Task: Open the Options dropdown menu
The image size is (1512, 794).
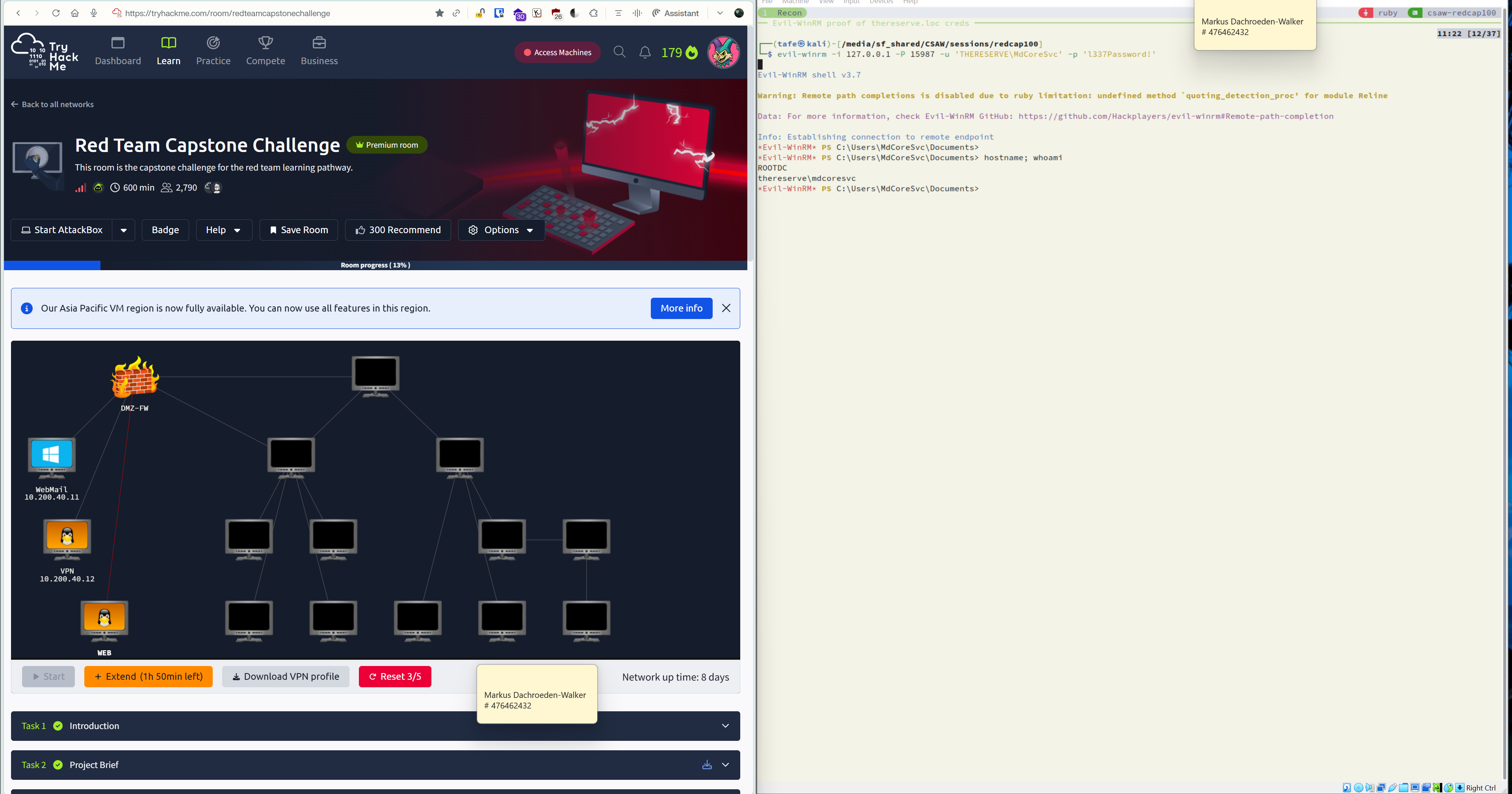Action: [501, 230]
